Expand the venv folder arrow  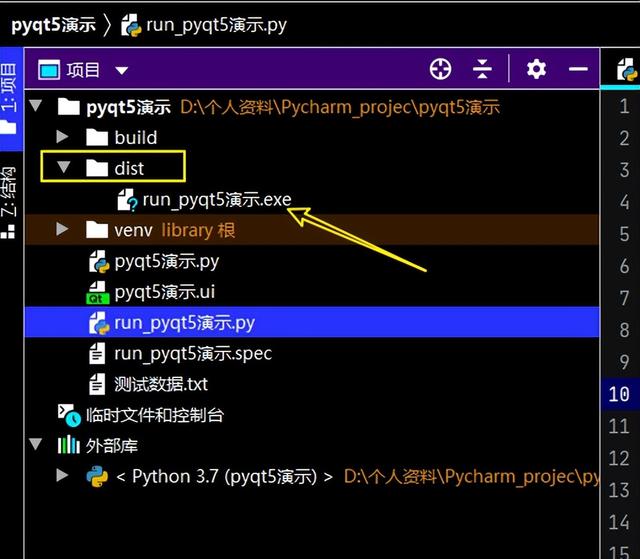pyautogui.click(x=62, y=229)
